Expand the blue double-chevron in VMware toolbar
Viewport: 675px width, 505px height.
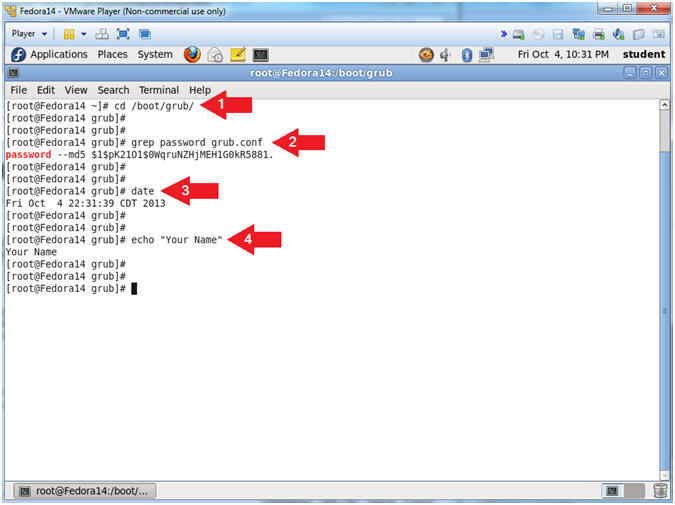[x=503, y=34]
